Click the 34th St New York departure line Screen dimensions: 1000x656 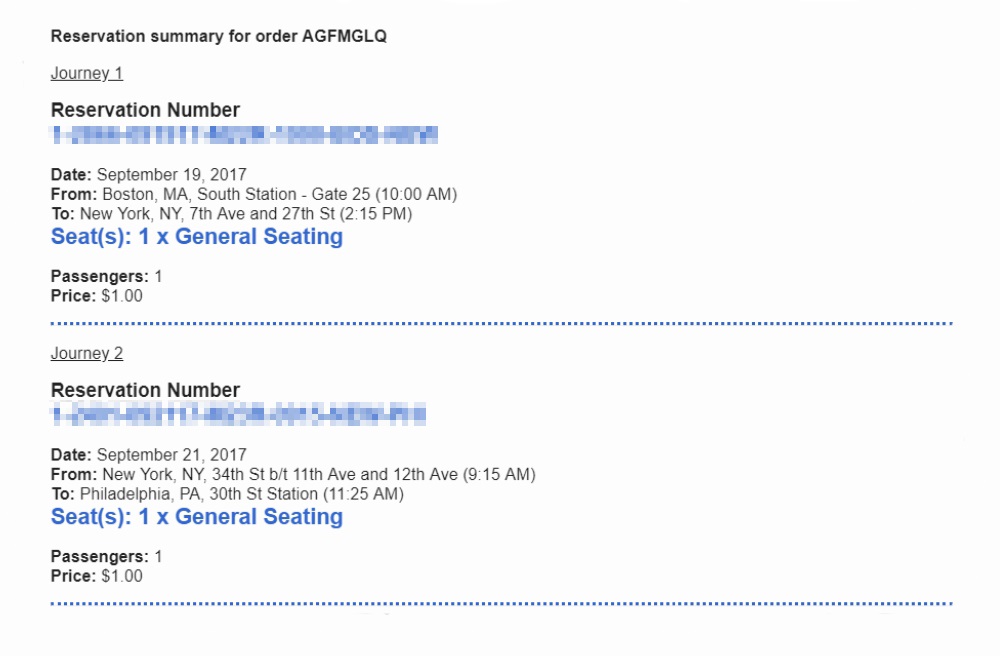(293, 474)
